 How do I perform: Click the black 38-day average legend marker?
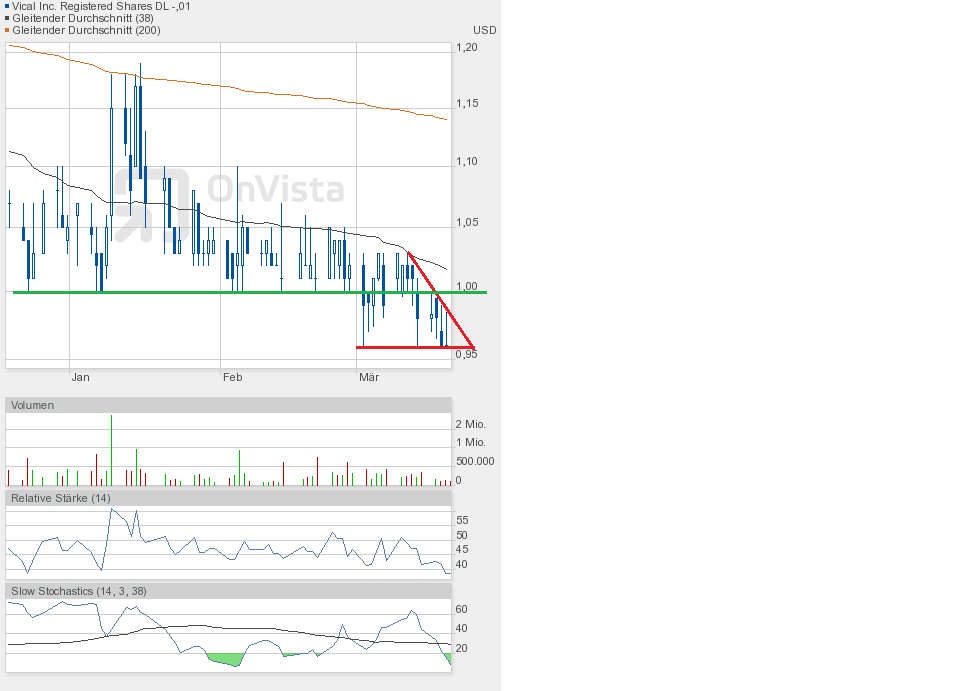point(7,18)
